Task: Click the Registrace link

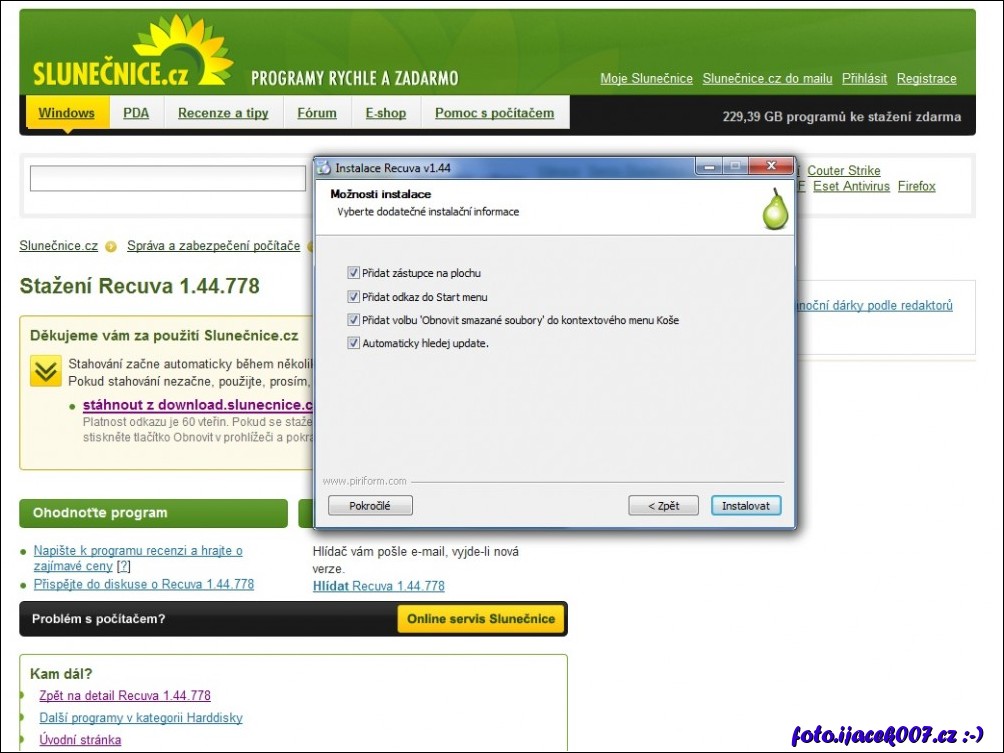Action: coord(926,79)
